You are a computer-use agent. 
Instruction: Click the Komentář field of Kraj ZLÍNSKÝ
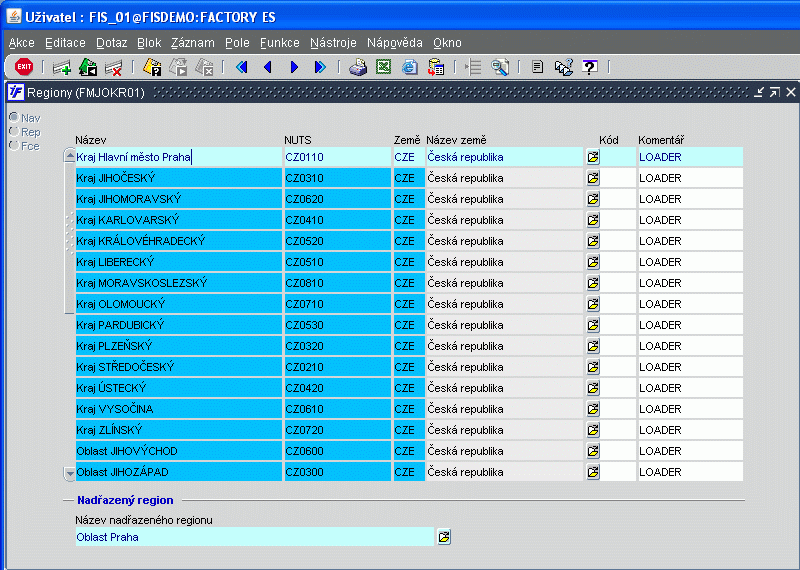click(689, 430)
